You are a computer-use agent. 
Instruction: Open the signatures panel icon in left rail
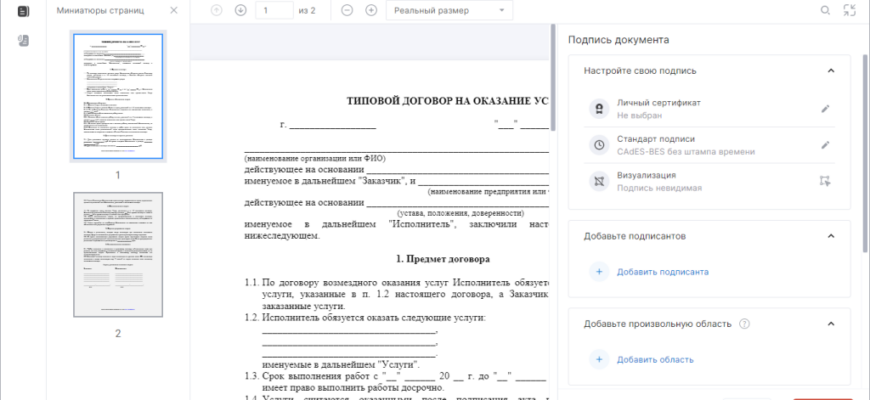click(23, 40)
